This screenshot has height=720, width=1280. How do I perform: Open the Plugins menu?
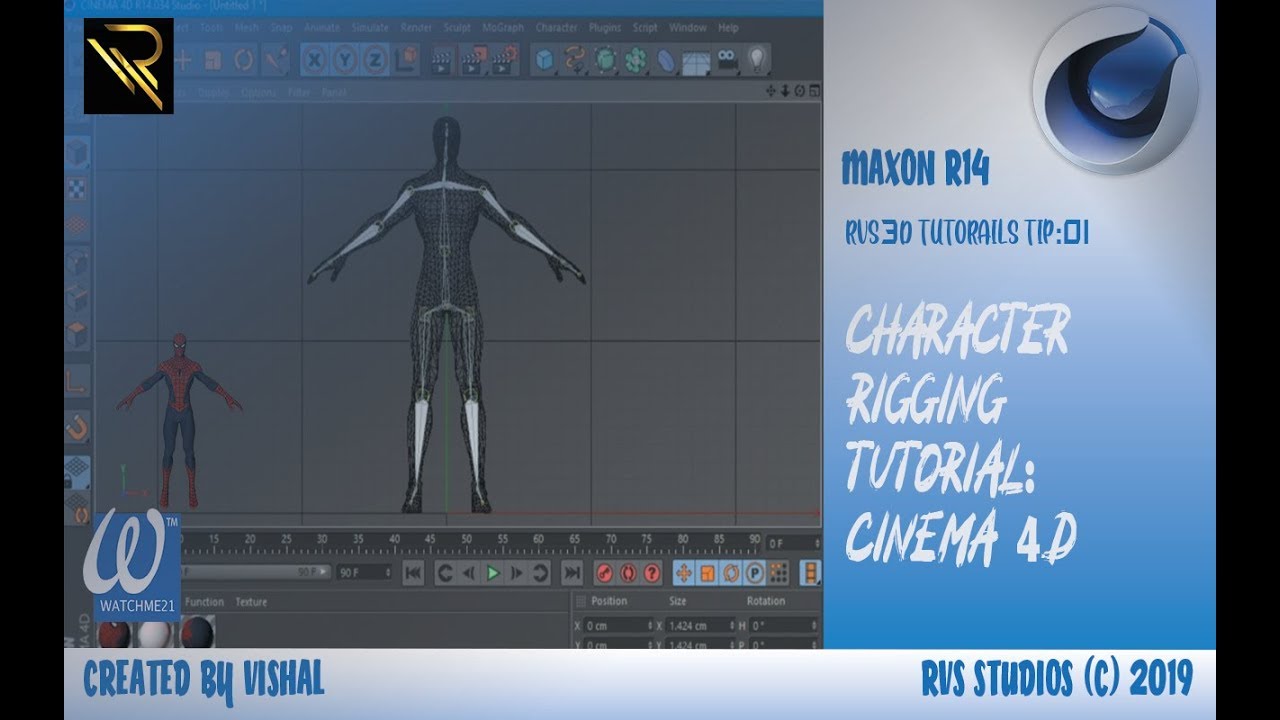click(x=605, y=28)
